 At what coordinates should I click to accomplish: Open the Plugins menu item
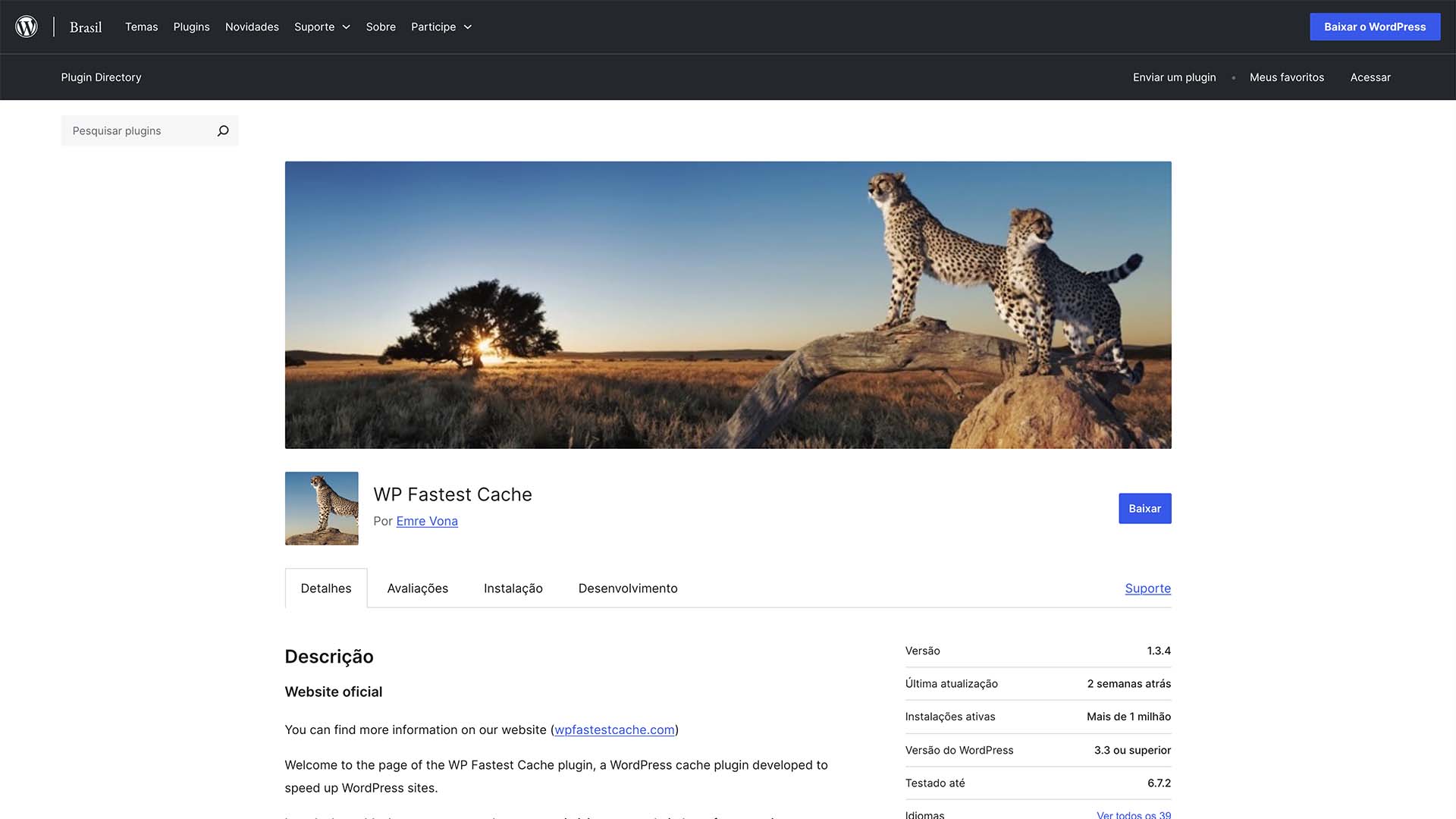click(191, 27)
